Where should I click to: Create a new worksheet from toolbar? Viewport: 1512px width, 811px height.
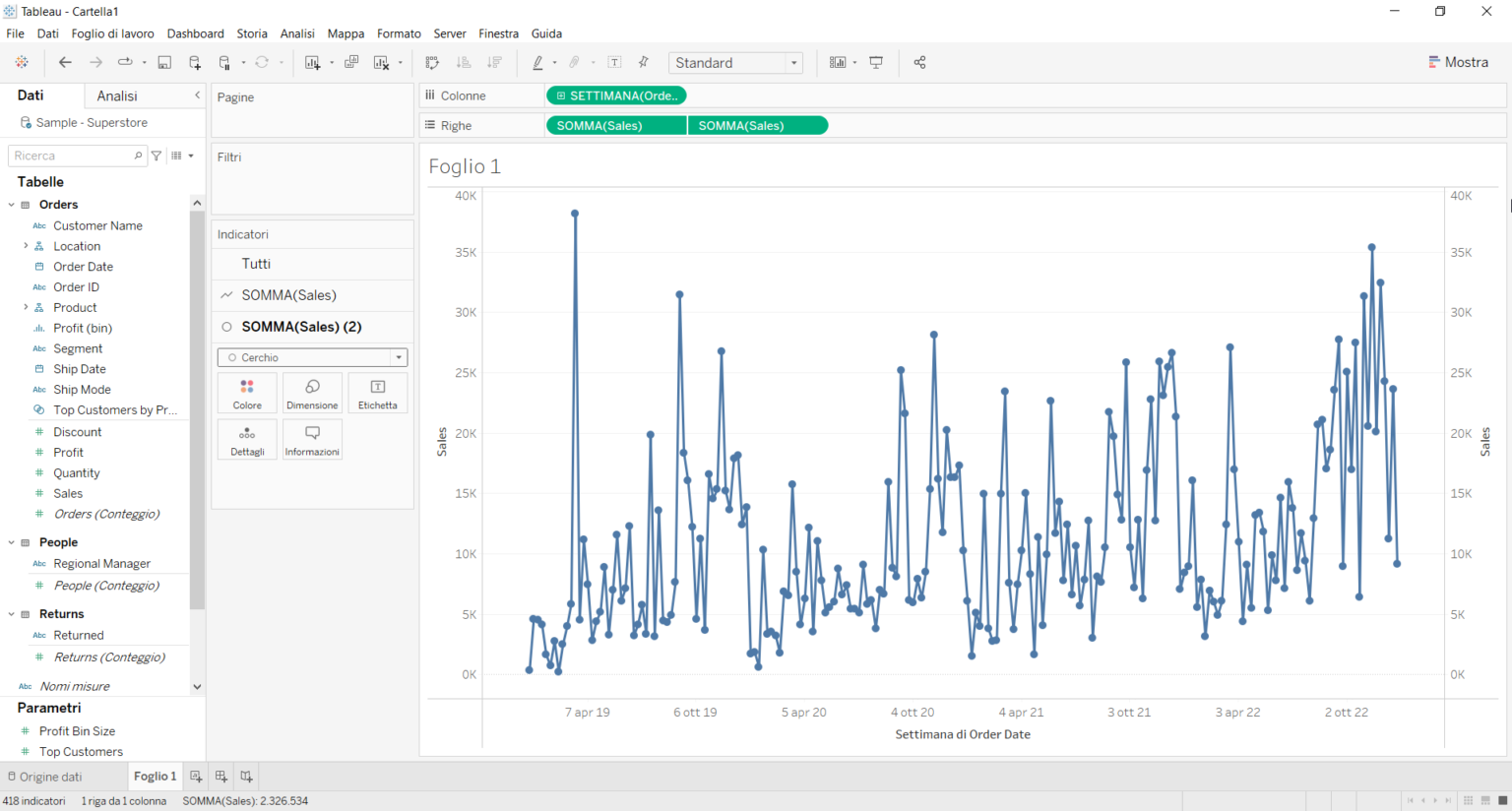tap(308, 62)
